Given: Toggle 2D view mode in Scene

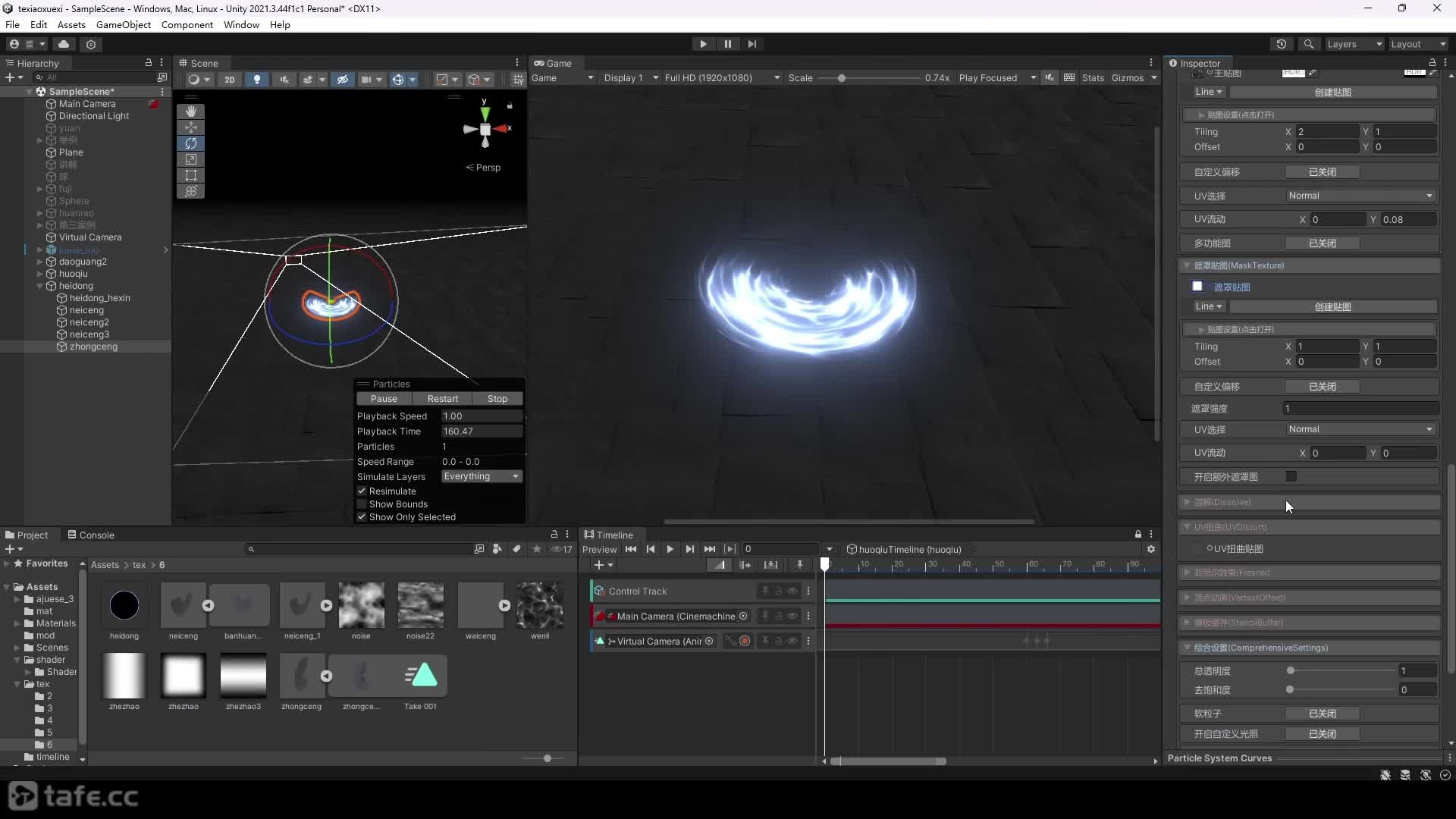Looking at the screenshot, I should [x=229, y=79].
